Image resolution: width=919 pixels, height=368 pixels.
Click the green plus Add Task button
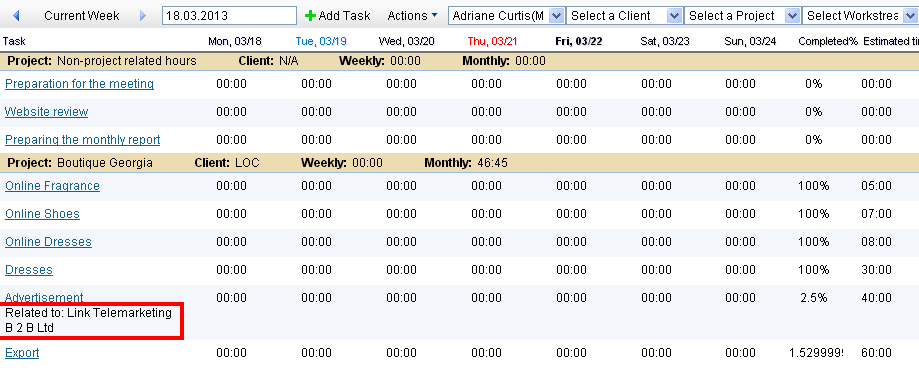click(338, 16)
